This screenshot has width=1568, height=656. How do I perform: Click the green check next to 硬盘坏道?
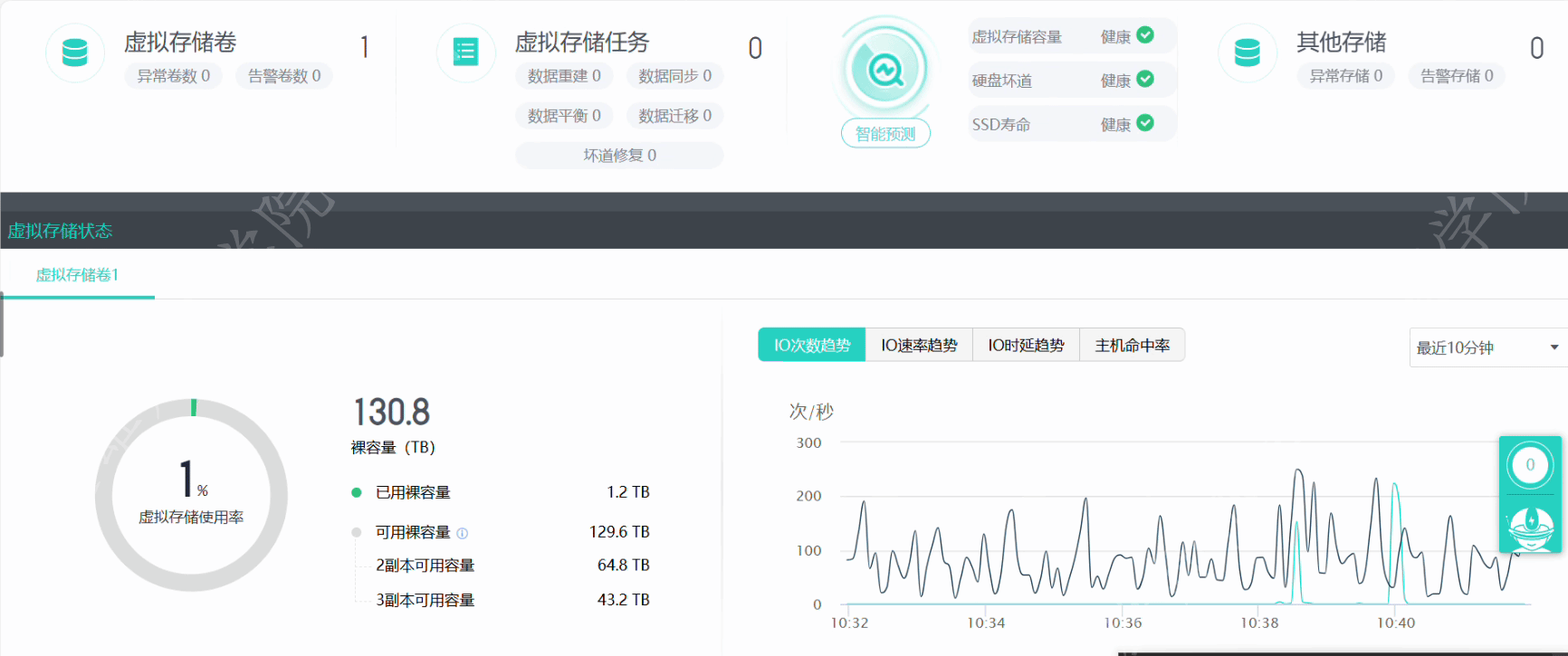(1145, 80)
